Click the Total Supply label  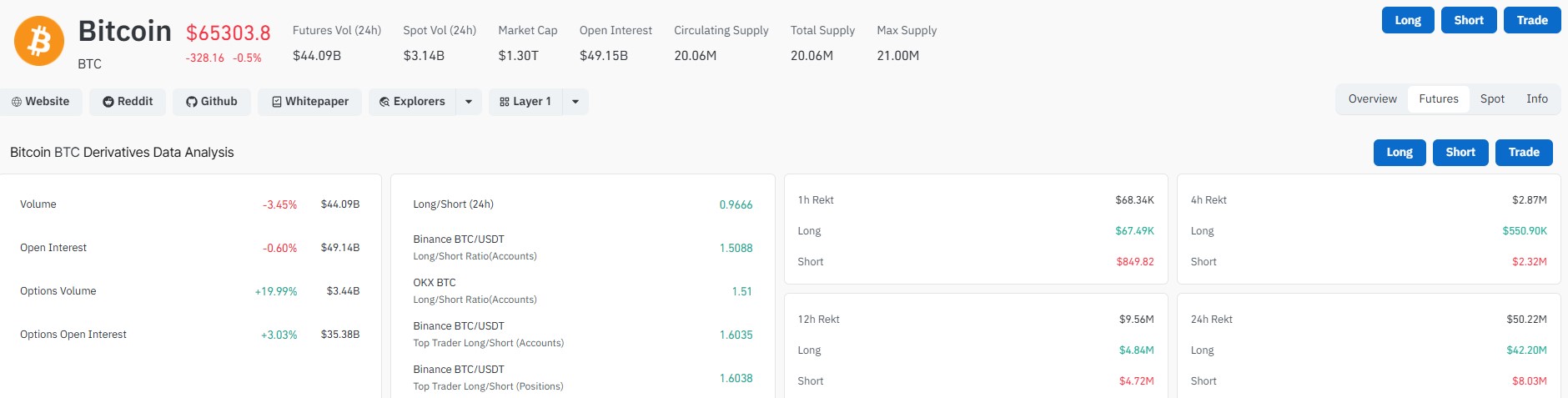coord(822,30)
